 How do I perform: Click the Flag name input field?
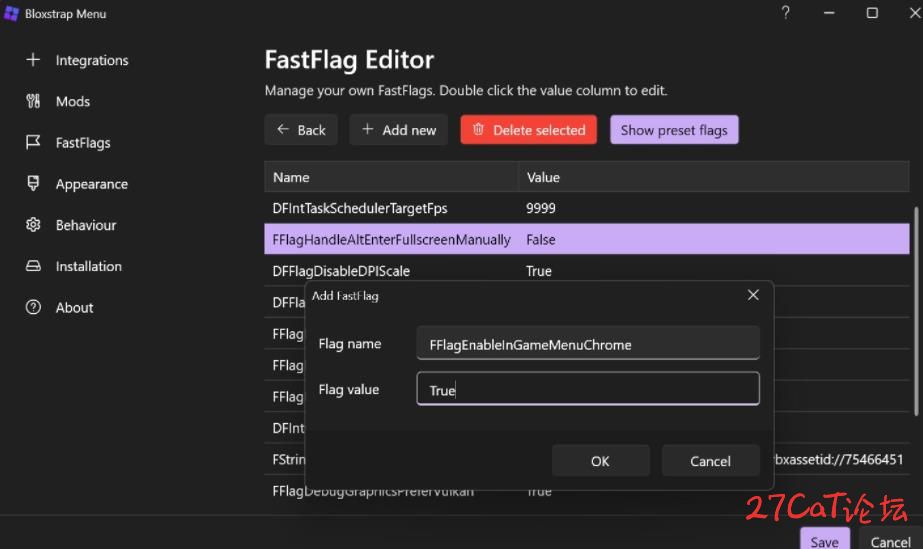tap(588, 344)
